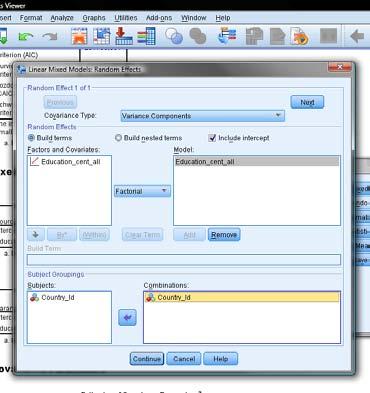This screenshot has height=393, width=370.
Task: Open the Help menu
Action: [223, 18]
